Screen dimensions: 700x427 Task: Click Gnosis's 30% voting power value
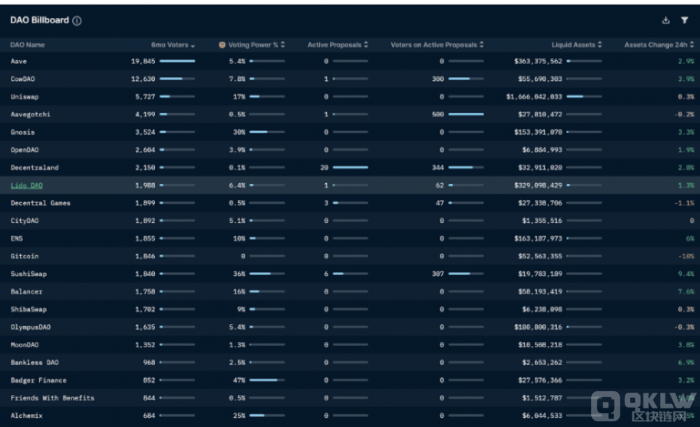click(x=239, y=132)
